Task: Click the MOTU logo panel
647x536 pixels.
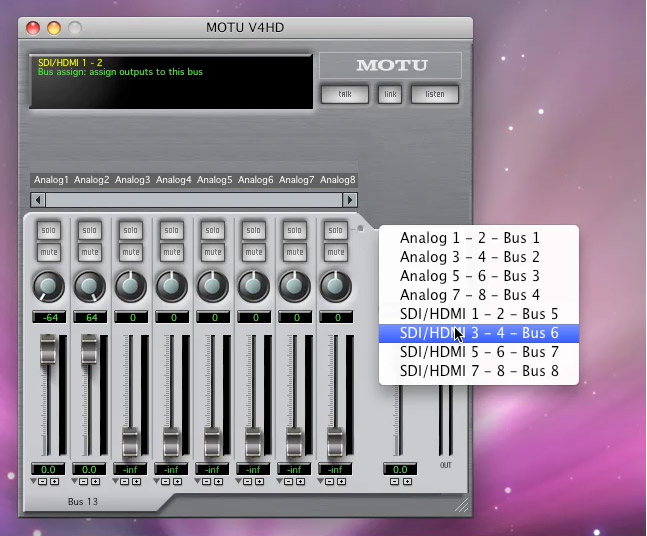Action: (391, 65)
